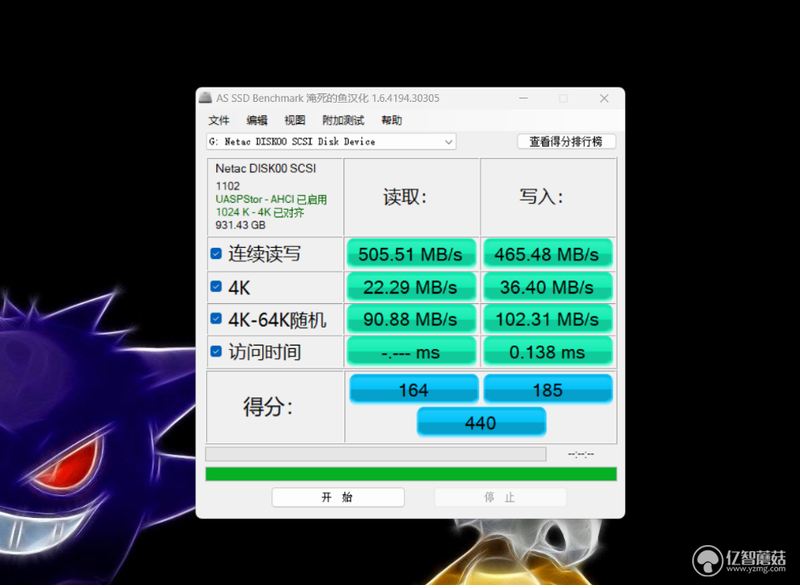Click the sequential write result 465.48 MB/s
This screenshot has height=585, width=800.
[547, 253]
